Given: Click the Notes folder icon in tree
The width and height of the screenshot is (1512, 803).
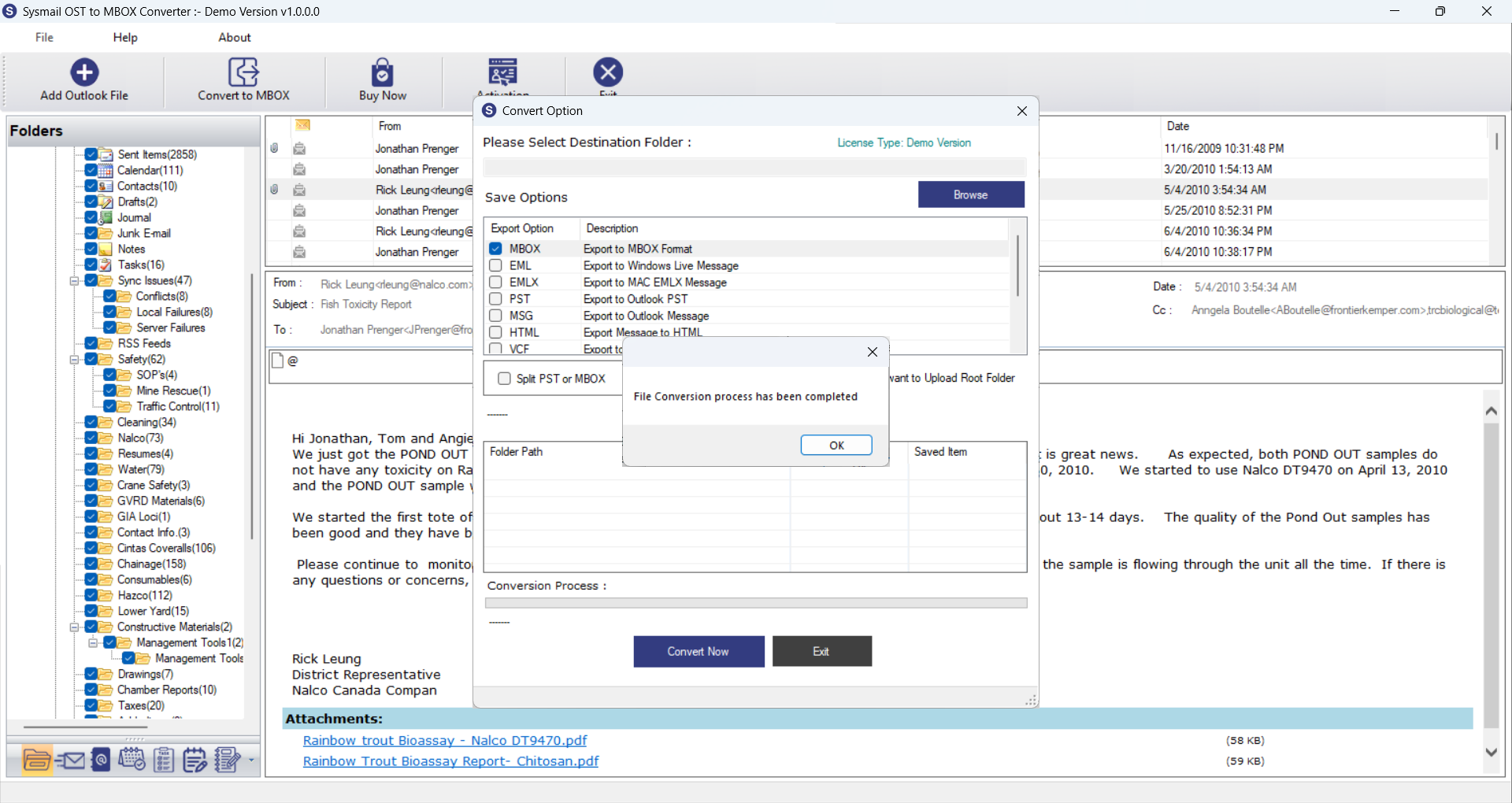Looking at the screenshot, I should click(x=106, y=249).
